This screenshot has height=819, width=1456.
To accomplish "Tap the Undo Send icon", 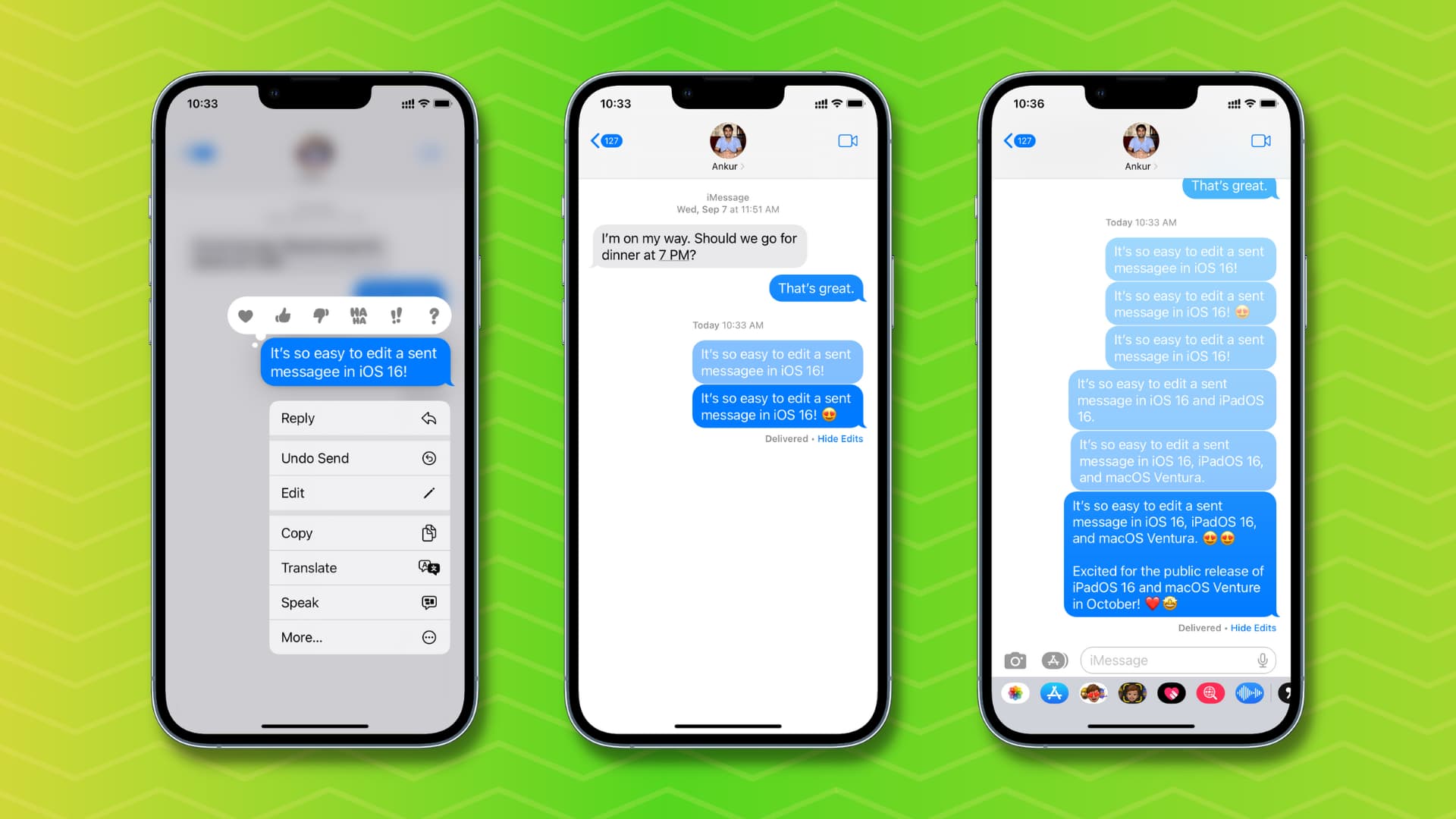I will pos(429,458).
